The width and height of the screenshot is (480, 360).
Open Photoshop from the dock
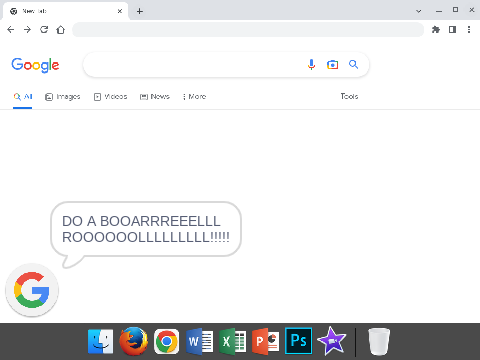pos(299,341)
